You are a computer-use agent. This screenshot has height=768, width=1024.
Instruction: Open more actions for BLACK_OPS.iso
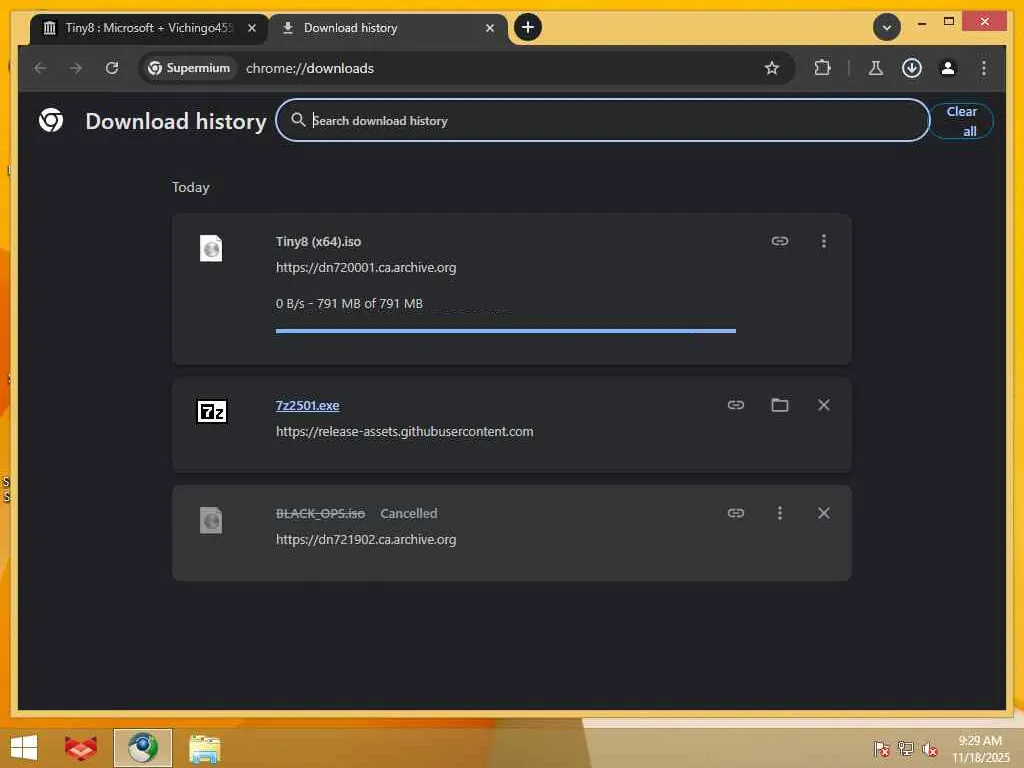tap(780, 513)
